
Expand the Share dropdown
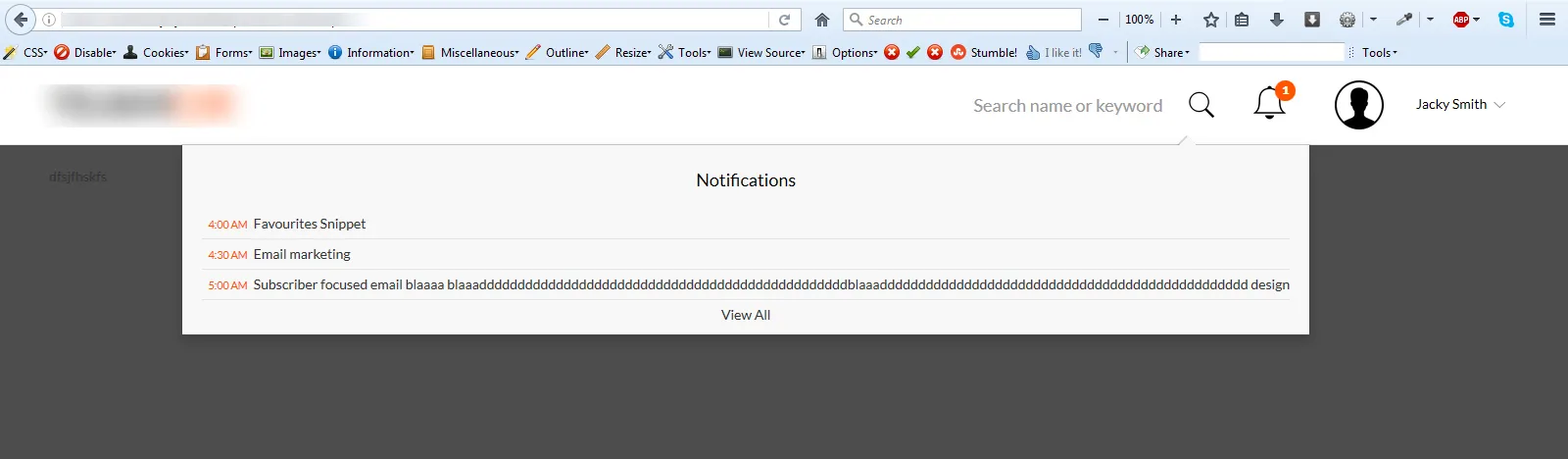click(1162, 53)
